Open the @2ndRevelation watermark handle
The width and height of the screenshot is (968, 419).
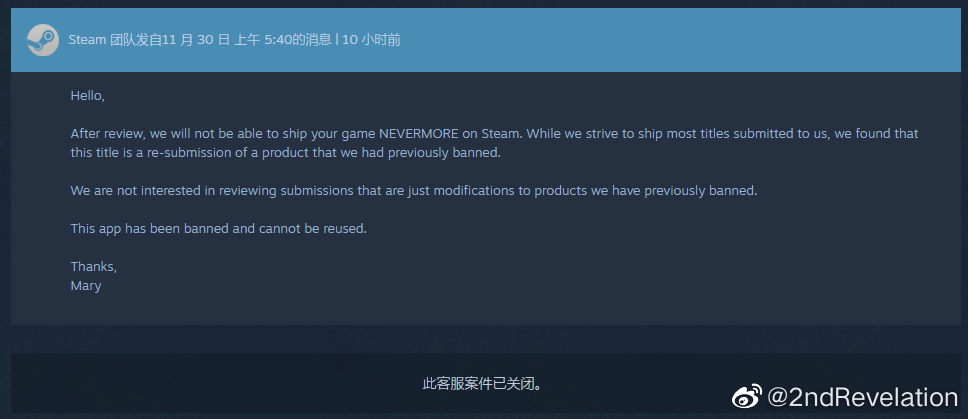click(x=862, y=397)
